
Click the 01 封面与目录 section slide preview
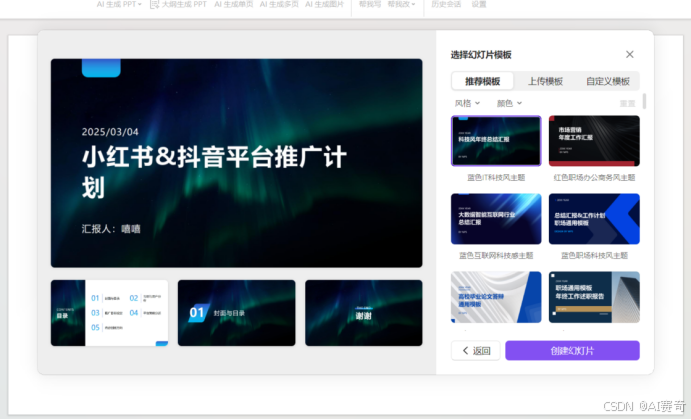[236, 313]
